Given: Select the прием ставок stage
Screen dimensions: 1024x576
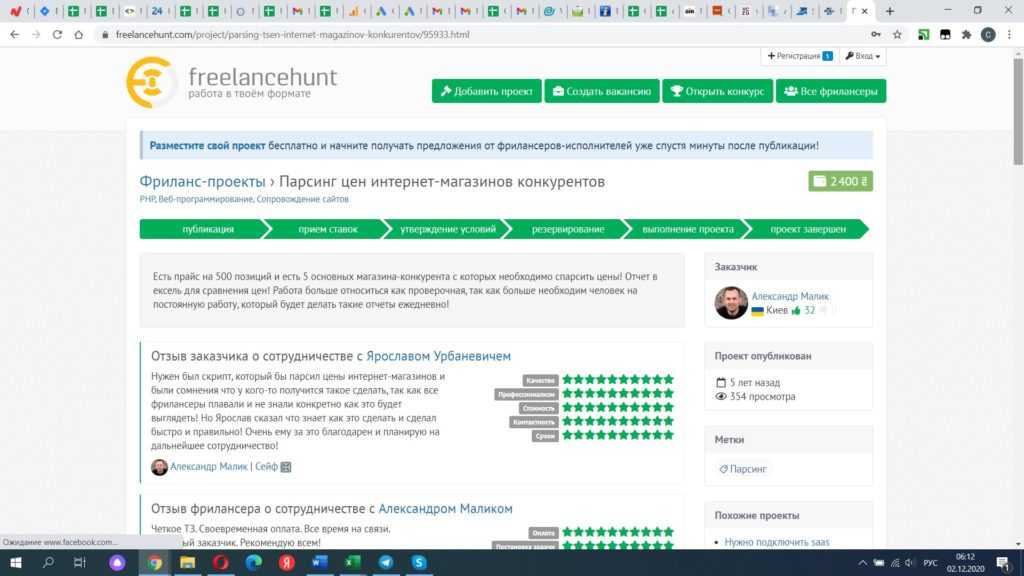Looking at the screenshot, I should point(328,229).
